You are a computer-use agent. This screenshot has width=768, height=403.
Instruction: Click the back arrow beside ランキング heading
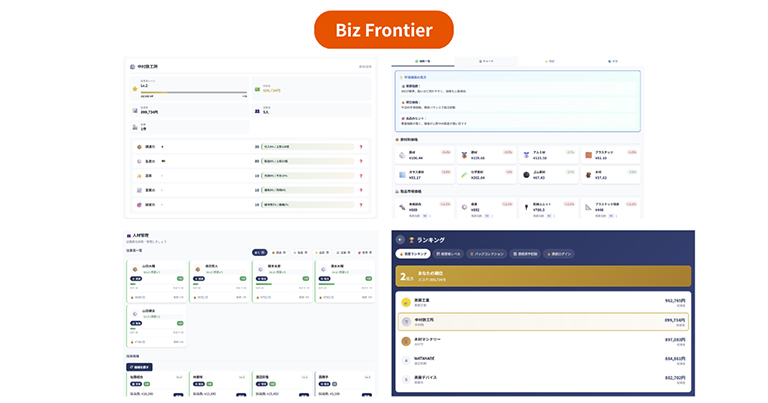click(400, 240)
